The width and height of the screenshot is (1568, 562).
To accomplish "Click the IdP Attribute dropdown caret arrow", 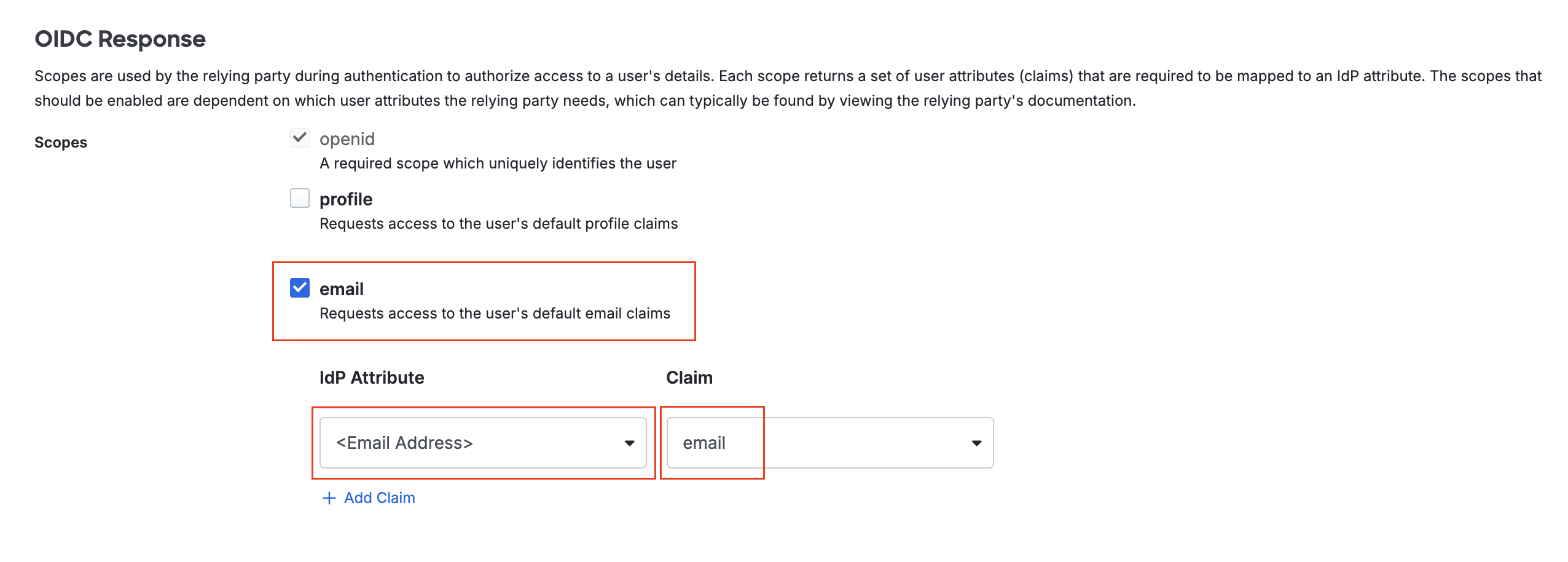I will [x=629, y=443].
